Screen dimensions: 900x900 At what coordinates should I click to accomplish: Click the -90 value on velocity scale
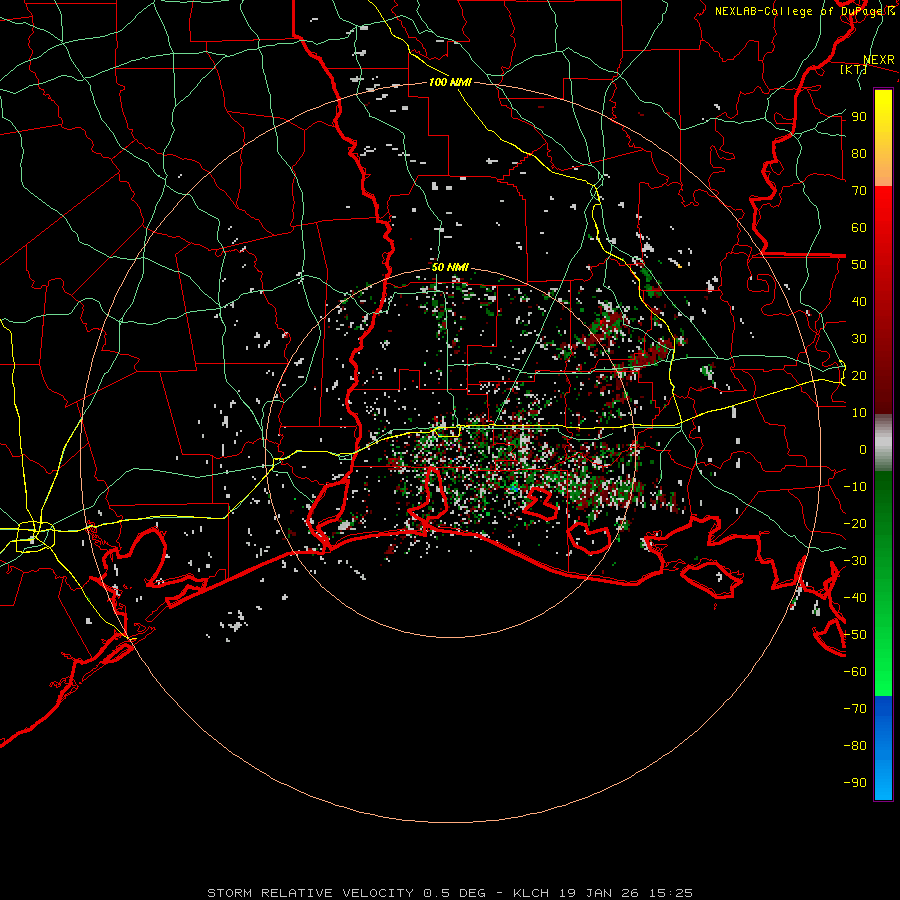click(855, 783)
